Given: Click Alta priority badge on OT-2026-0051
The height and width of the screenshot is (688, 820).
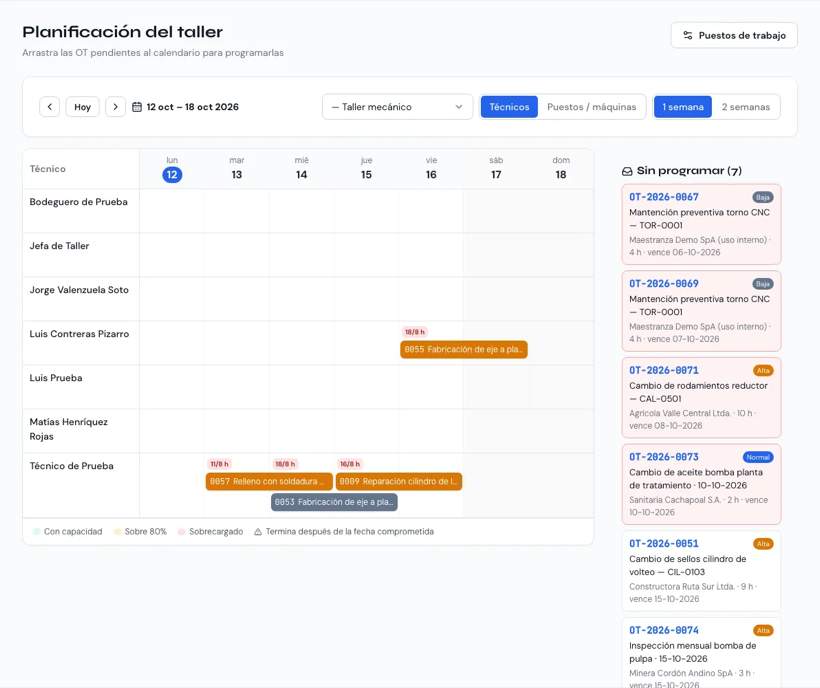Looking at the screenshot, I should [764, 544].
